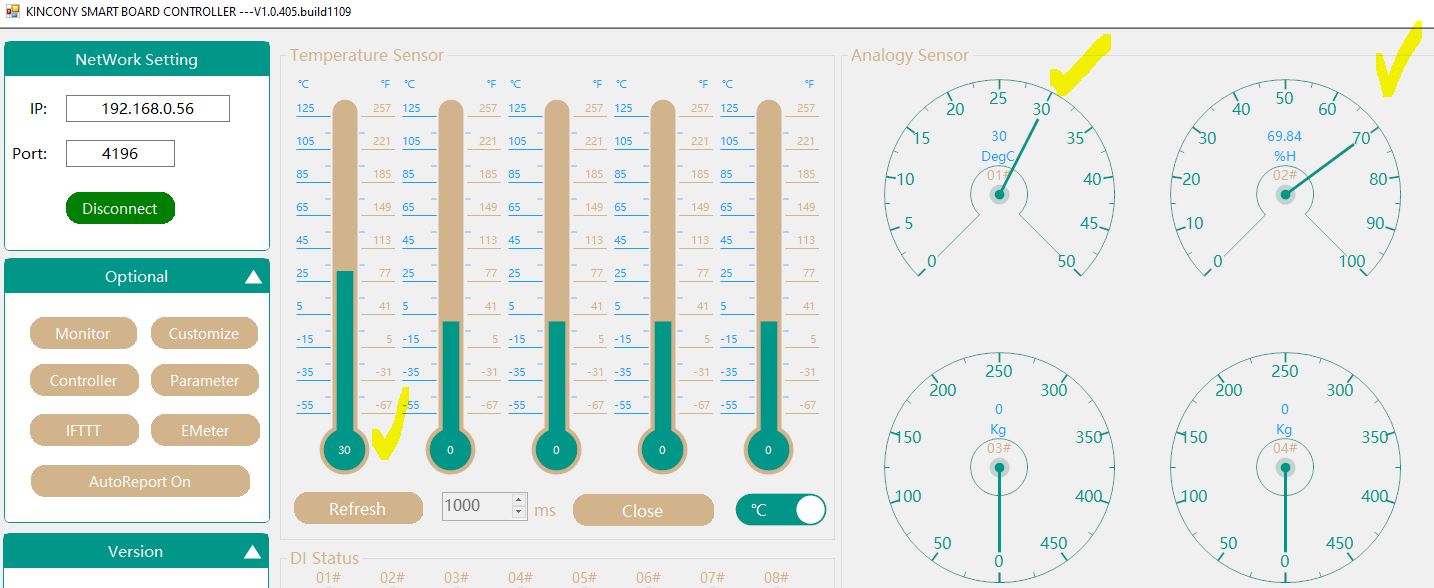Toggle the °C temperature unit switch
The height and width of the screenshot is (588, 1434).
coord(781,510)
